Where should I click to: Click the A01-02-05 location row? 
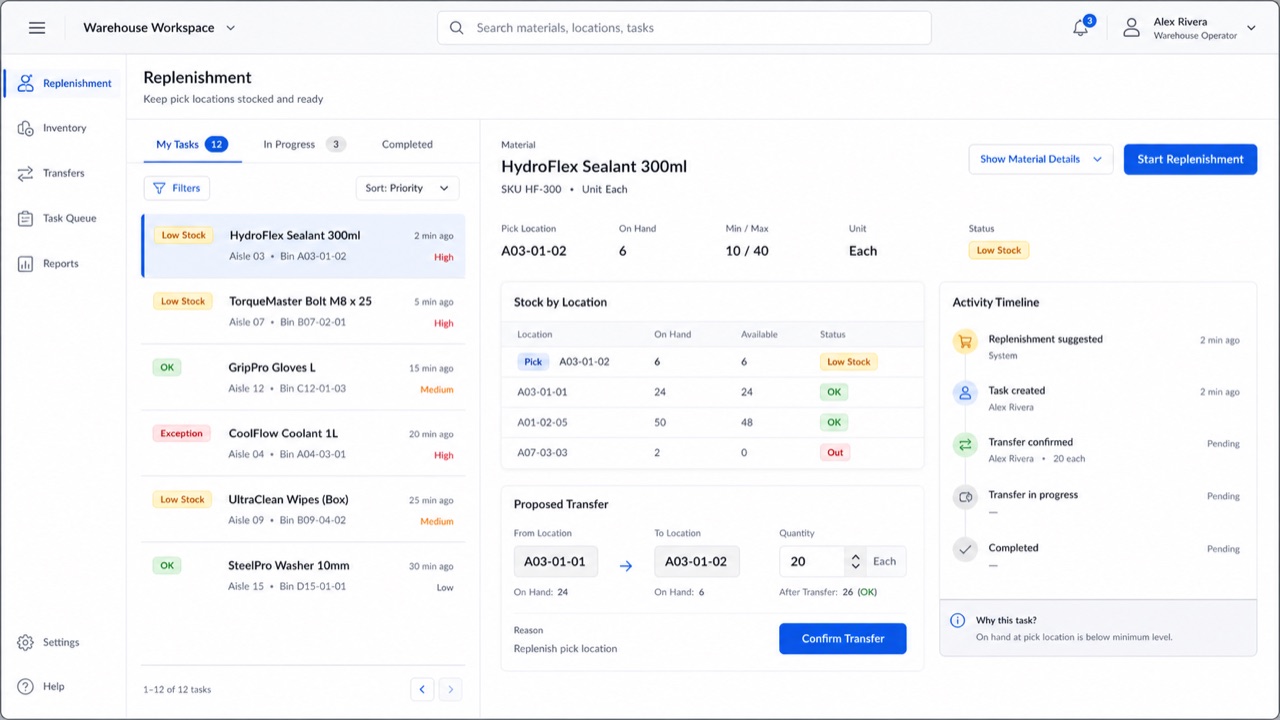coord(712,422)
